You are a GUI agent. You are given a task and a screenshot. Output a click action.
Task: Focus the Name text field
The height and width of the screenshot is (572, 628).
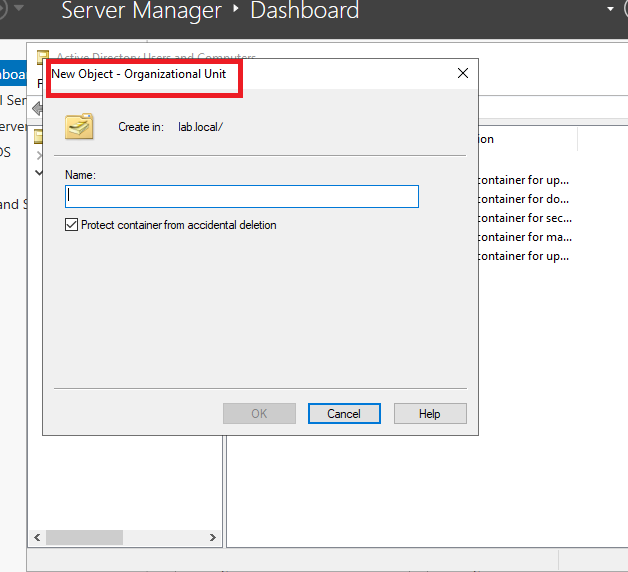click(242, 197)
